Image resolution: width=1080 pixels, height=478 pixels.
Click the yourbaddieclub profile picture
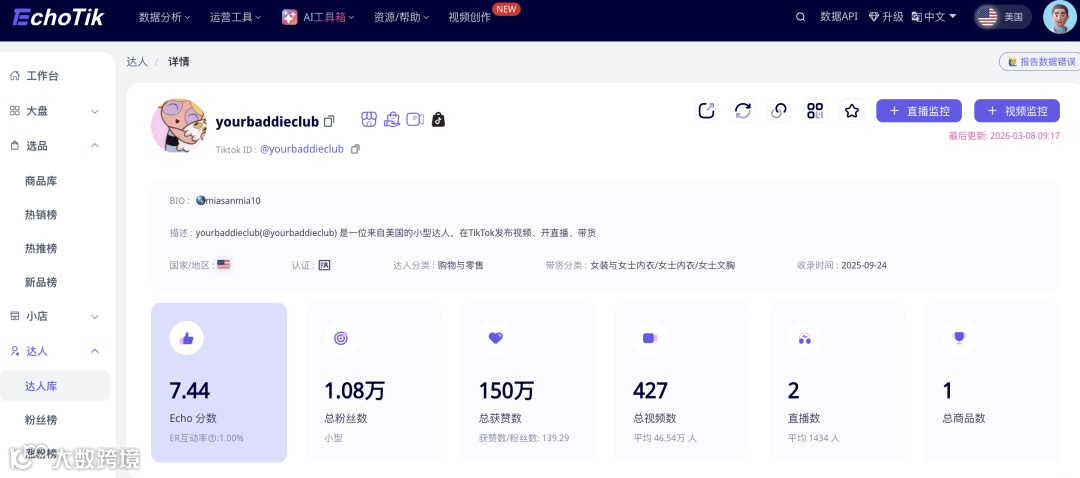pos(178,125)
